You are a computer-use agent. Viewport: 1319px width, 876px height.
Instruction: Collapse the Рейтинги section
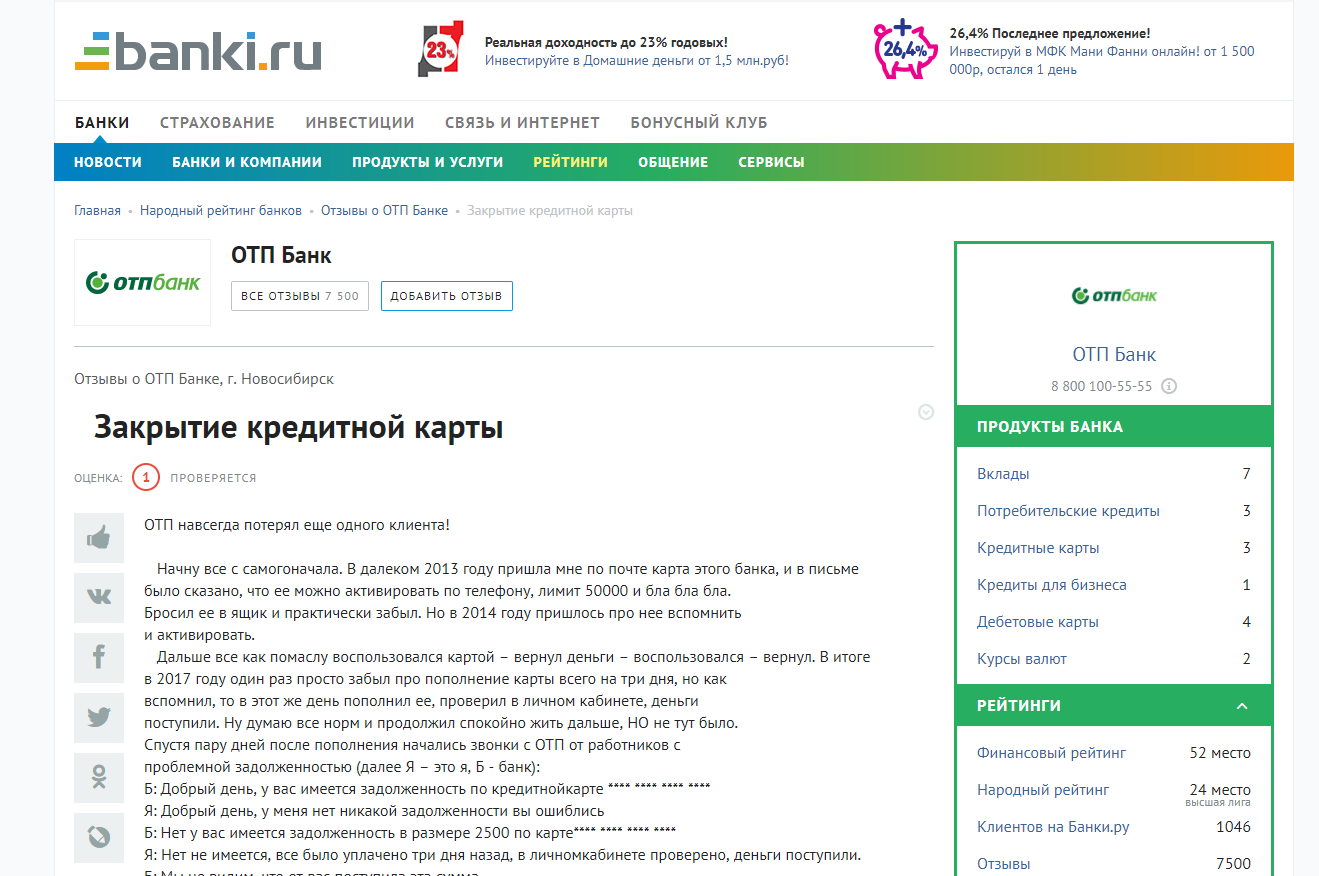coord(1242,706)
